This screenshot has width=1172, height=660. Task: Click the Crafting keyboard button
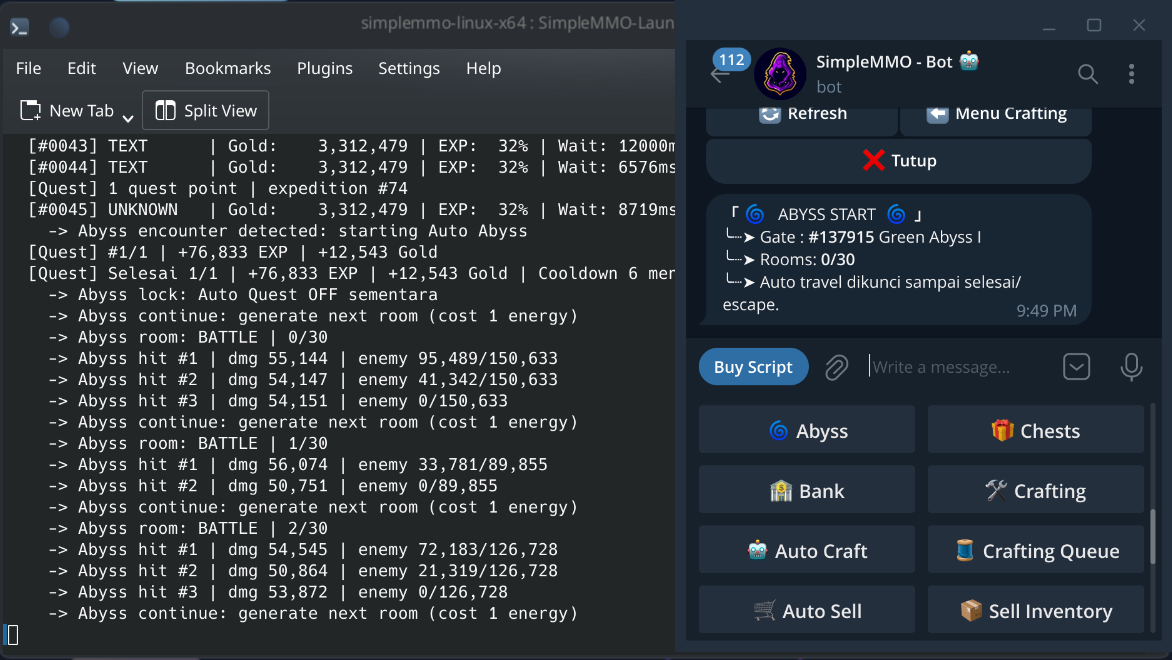click(x=1035, y=490)
